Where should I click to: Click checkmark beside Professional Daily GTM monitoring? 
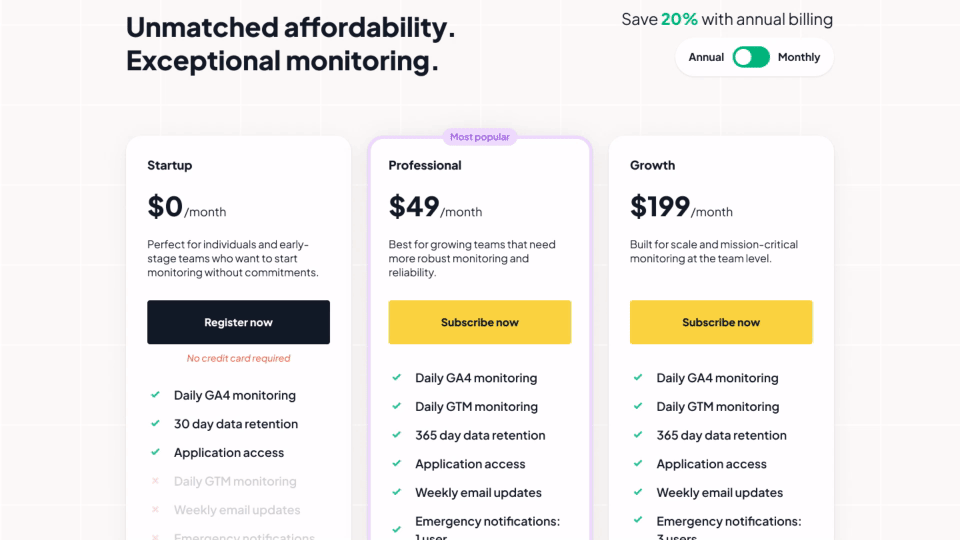397,407
